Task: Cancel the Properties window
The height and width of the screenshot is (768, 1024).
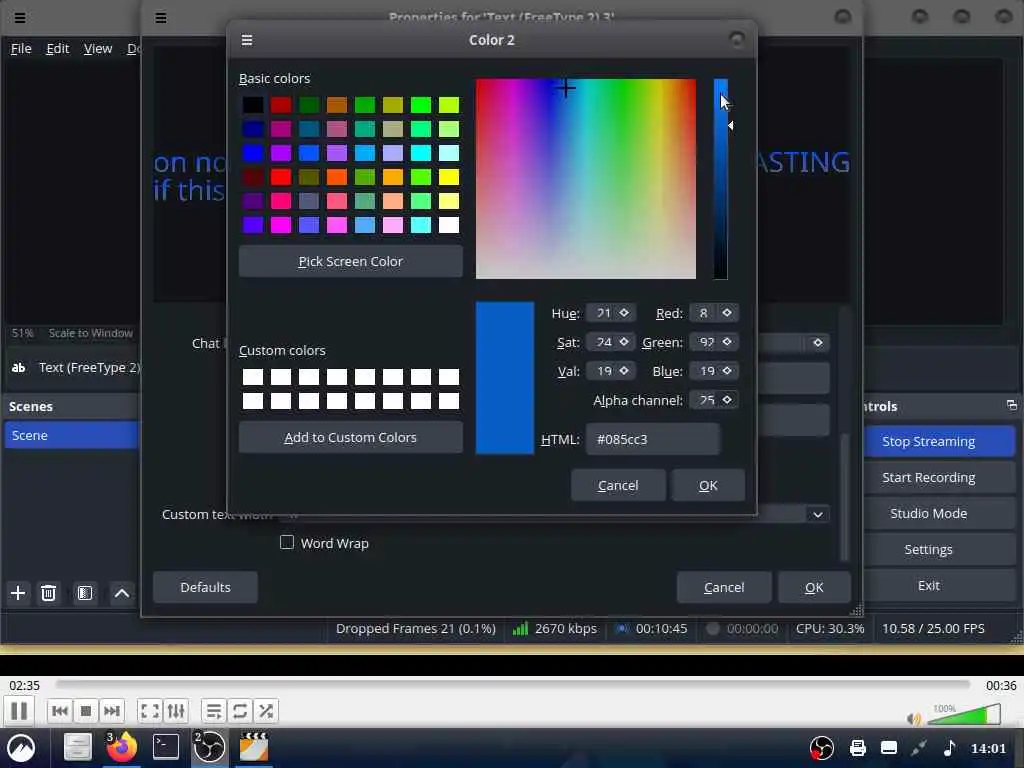Action: pos(724,587)
